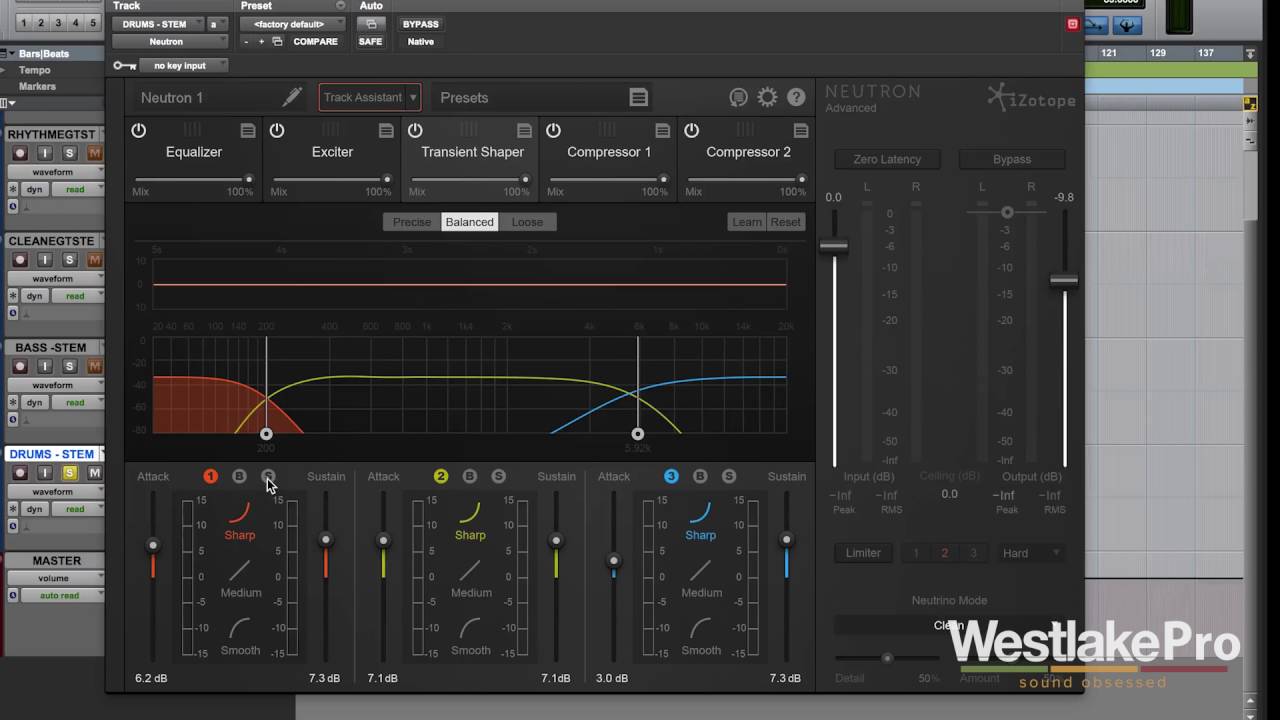This screenshot has width=1280, height=720.
Task: Mute the CLEANEGTSTE track
Action: coord(95,260)
